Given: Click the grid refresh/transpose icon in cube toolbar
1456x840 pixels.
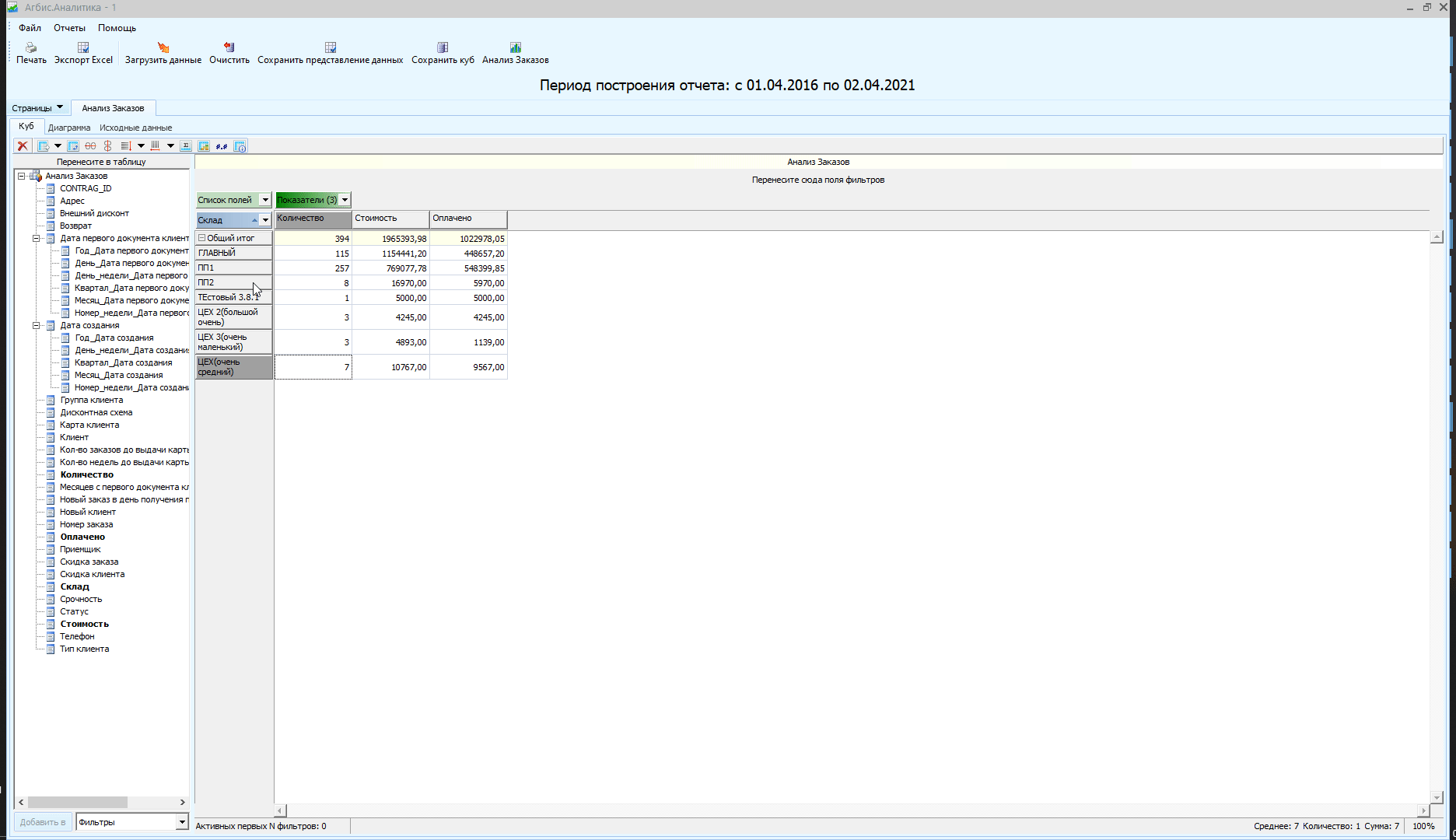Looking at the screenshot, I should coord(73,146).
